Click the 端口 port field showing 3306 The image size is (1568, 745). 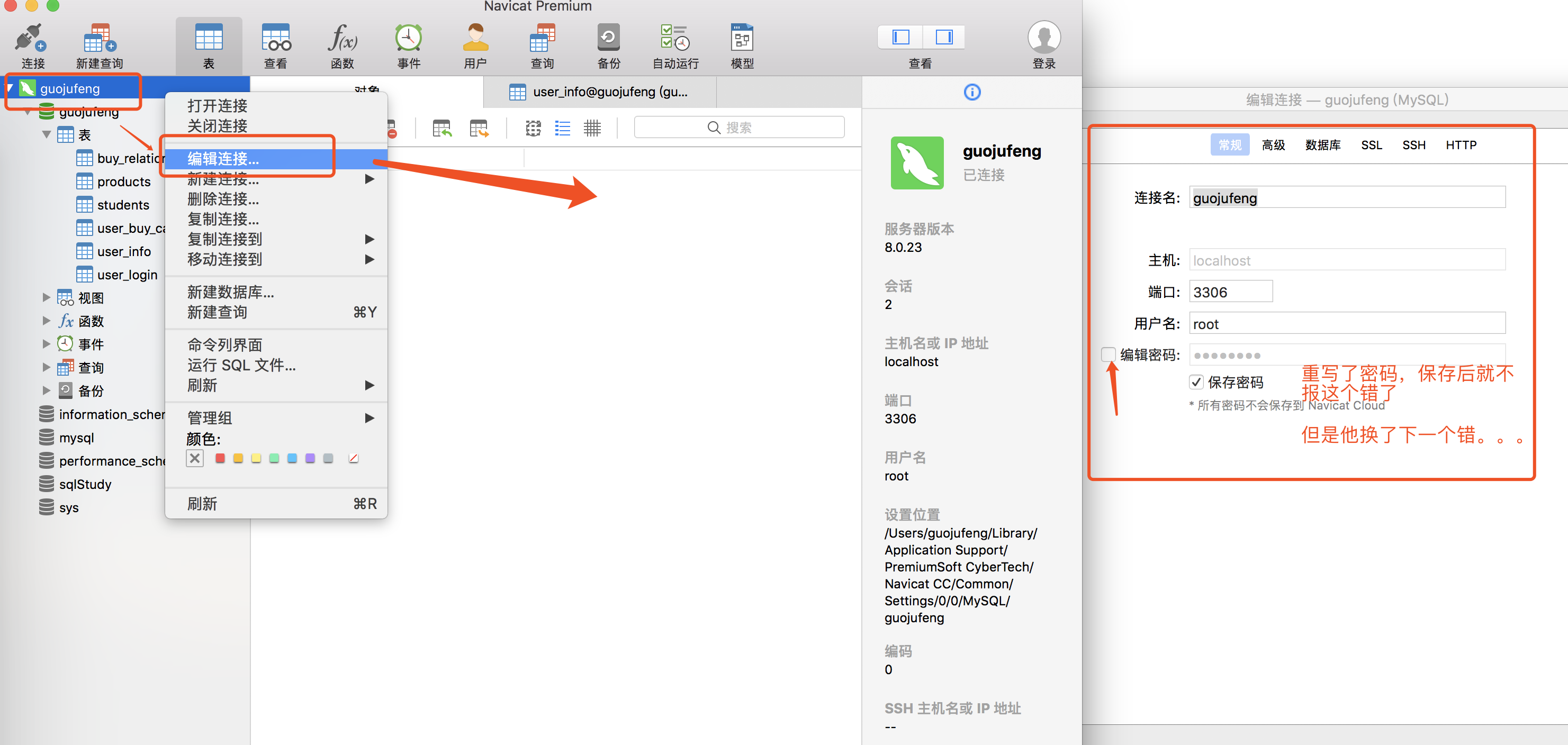click(x=1231, y=292)
